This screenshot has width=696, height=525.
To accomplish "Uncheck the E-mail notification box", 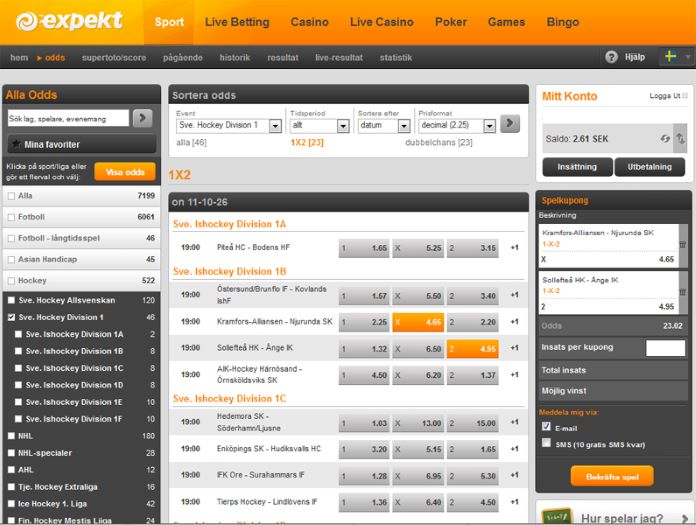I will 546,426.
